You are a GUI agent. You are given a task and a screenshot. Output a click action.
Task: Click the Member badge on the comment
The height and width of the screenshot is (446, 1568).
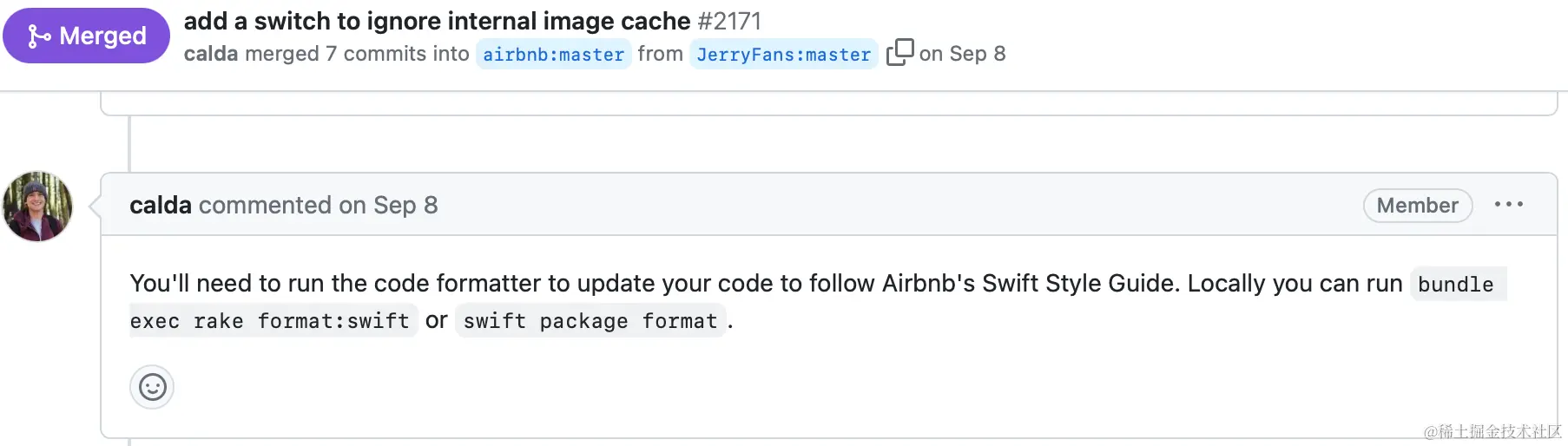(1417, 206)
